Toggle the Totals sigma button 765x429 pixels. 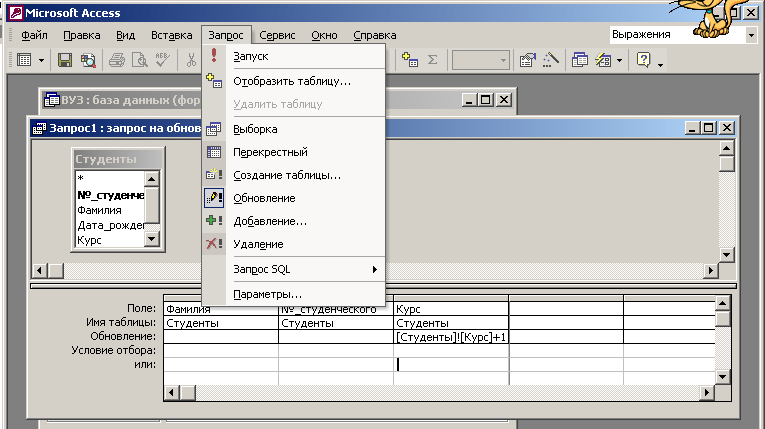pyautogui.click(x=432, y=60)
